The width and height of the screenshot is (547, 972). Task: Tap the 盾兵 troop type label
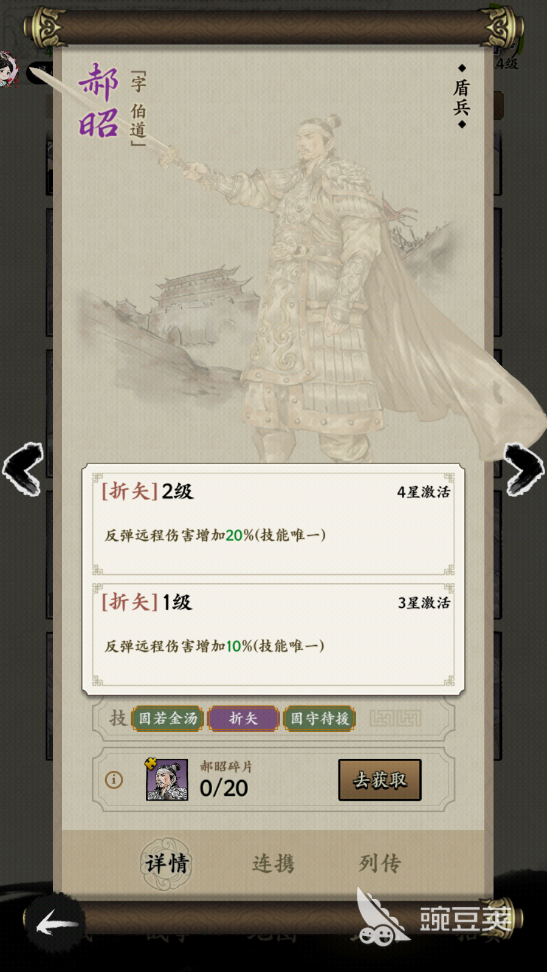[461, 97]
